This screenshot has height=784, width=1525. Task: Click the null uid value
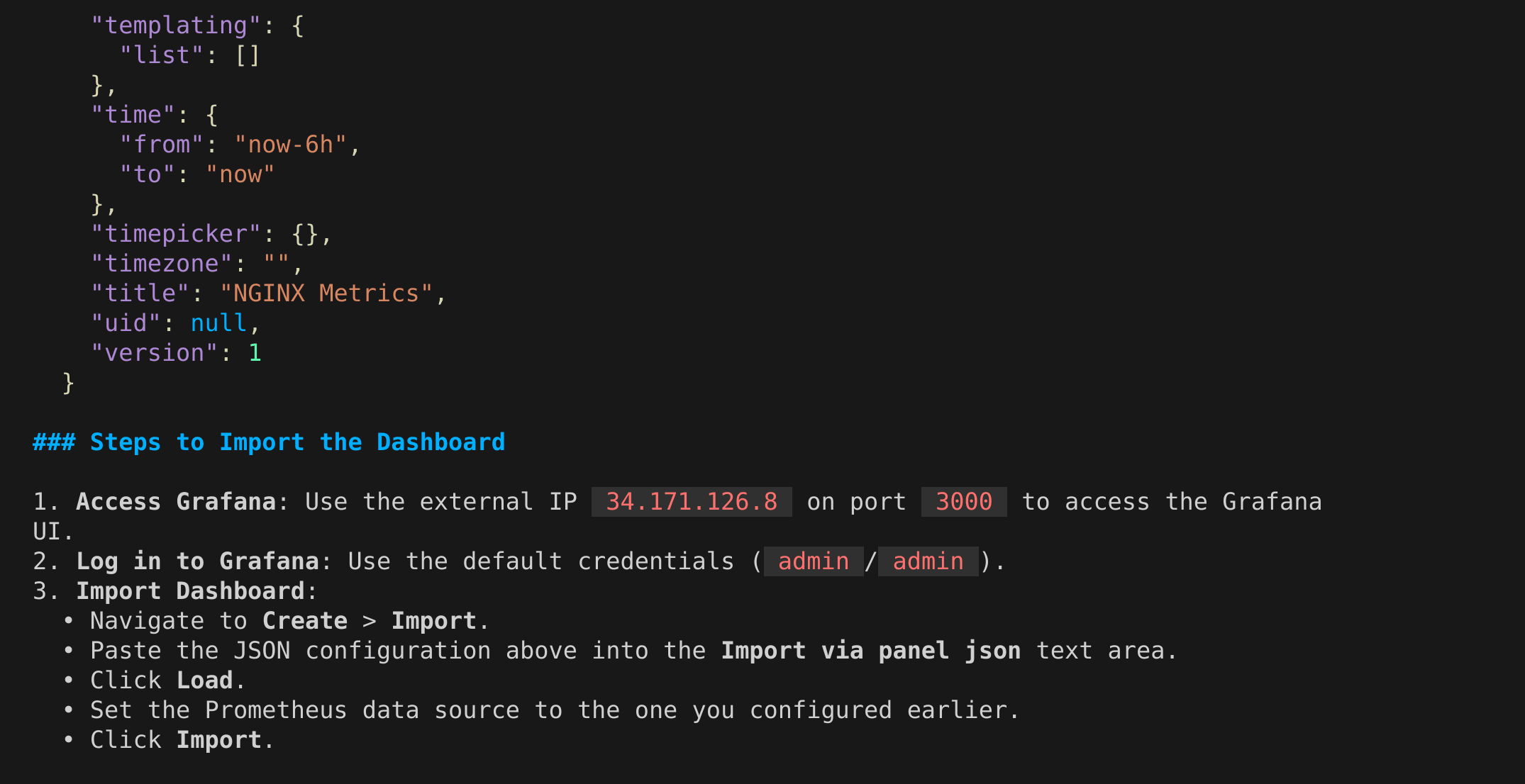pyautogui.click(x=218, y=323)
